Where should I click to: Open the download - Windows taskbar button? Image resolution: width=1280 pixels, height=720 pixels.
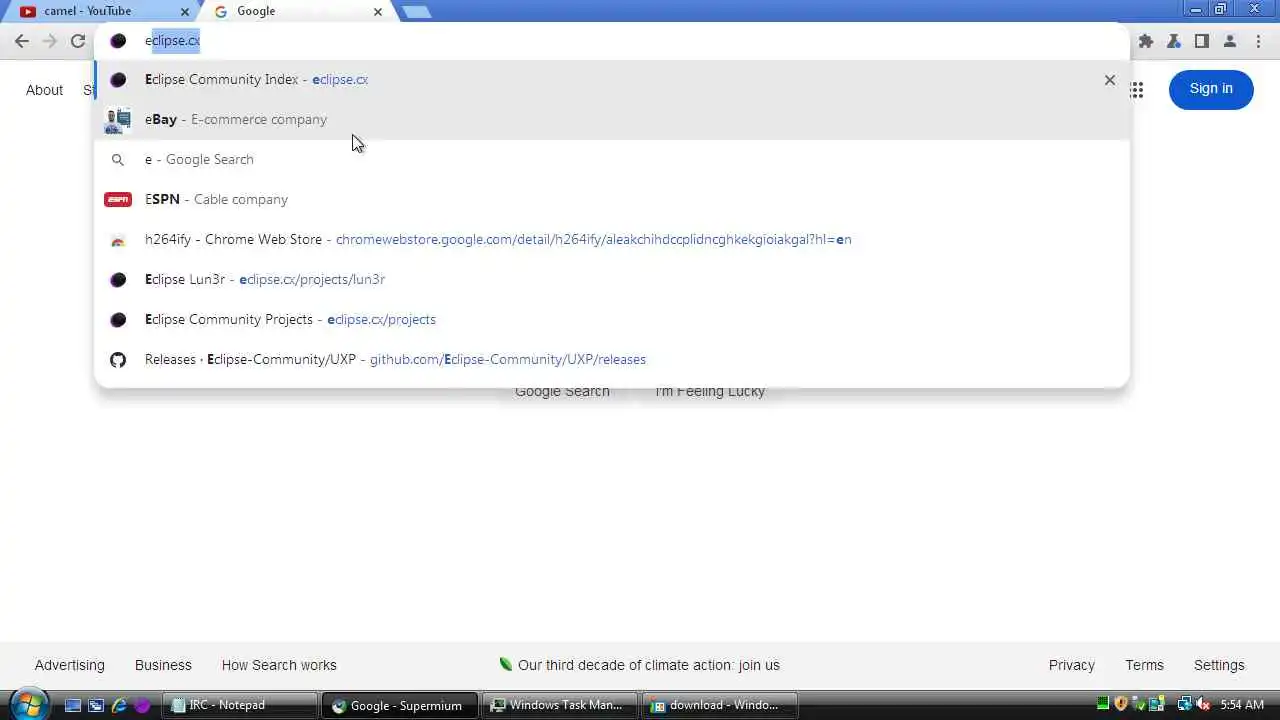pyautogui.click(x=719, y=705)
